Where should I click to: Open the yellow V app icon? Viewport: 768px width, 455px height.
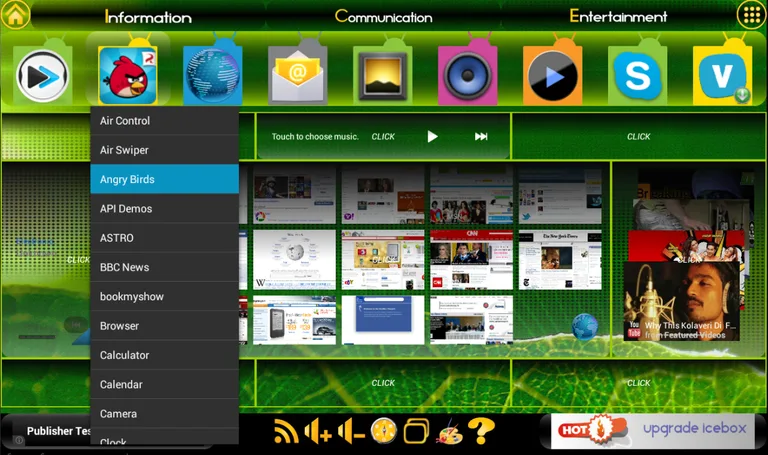722,76
